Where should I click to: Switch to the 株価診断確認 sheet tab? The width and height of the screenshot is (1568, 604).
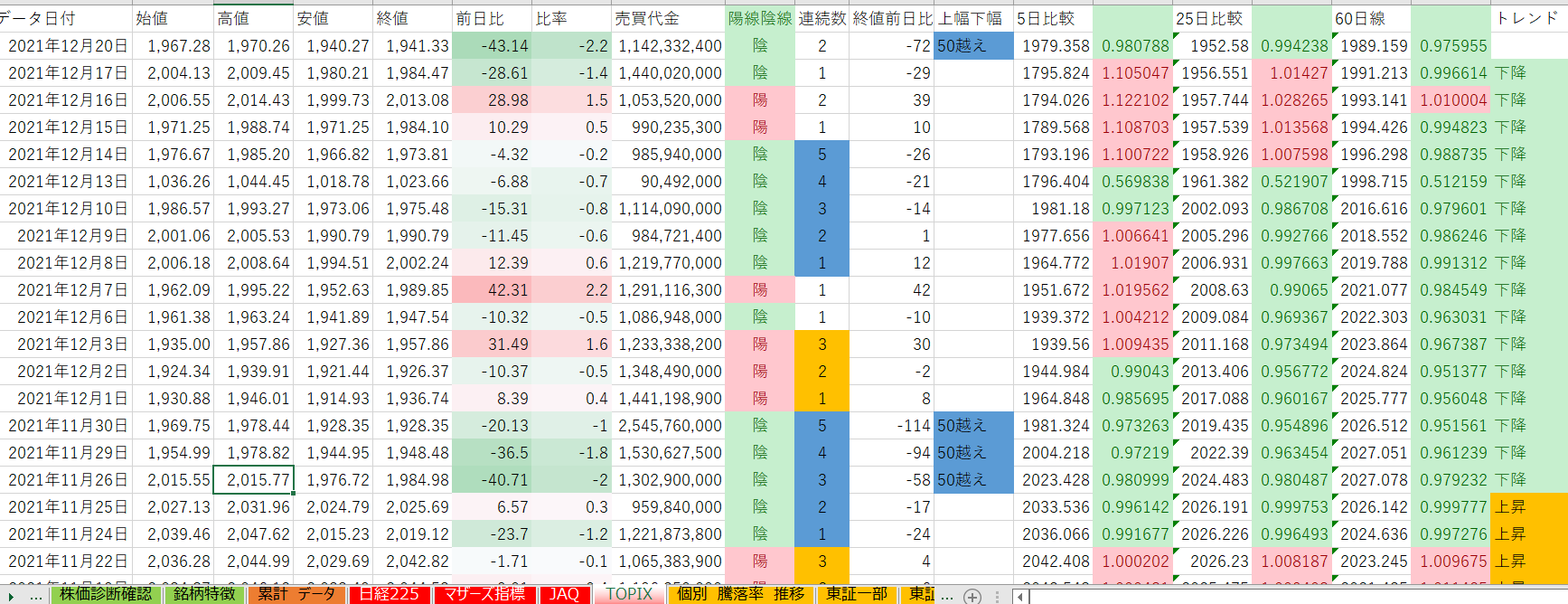pyautogui.click(x=106, y=595)
